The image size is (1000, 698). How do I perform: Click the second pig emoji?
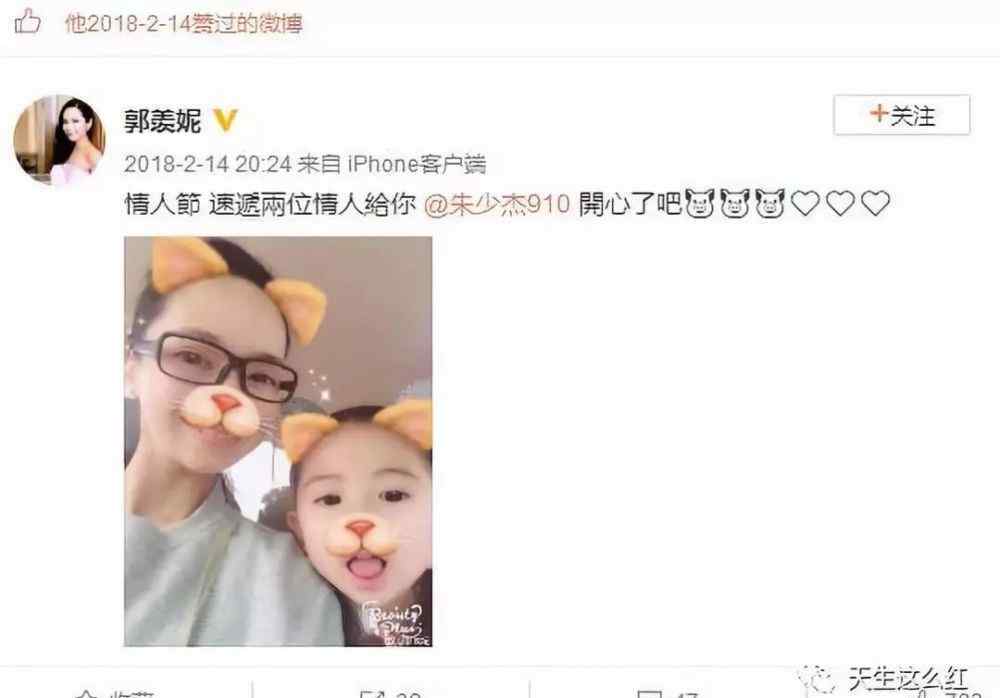tap(735, 205)
